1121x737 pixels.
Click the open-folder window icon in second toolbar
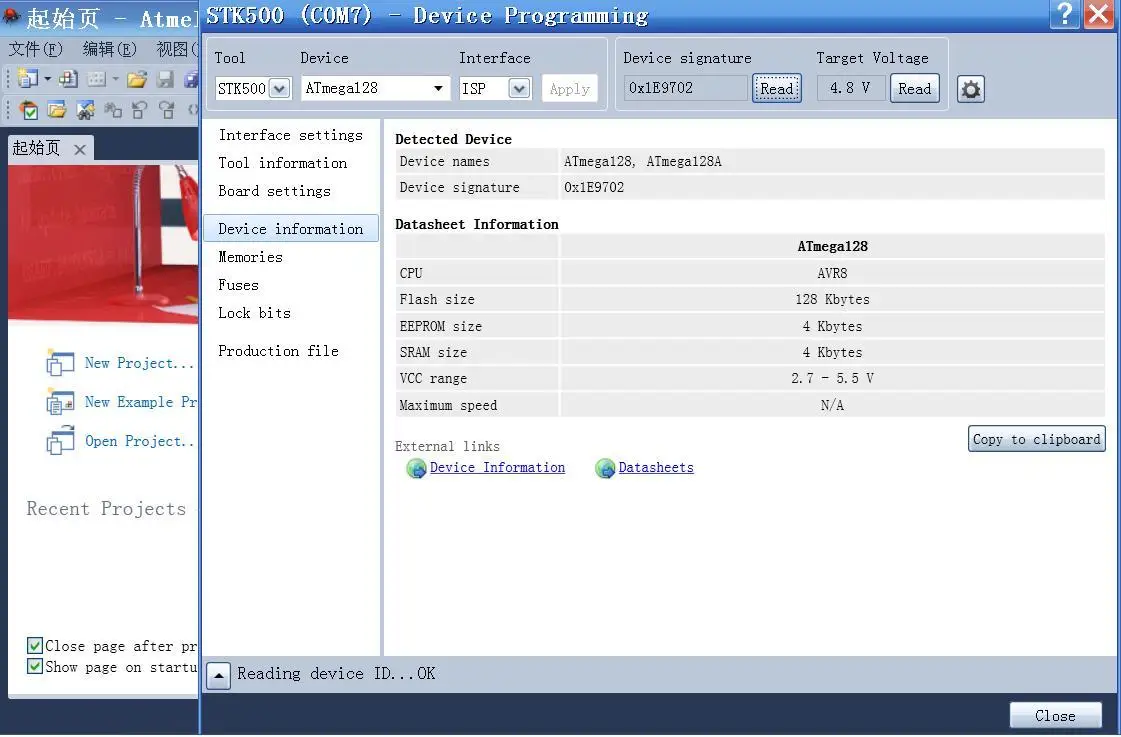[57, 109]
